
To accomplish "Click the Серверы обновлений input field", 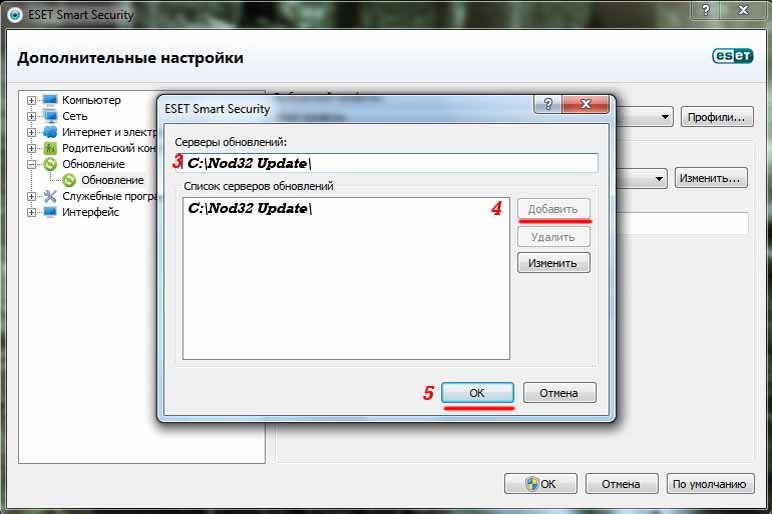I will (x=387, y=163).
